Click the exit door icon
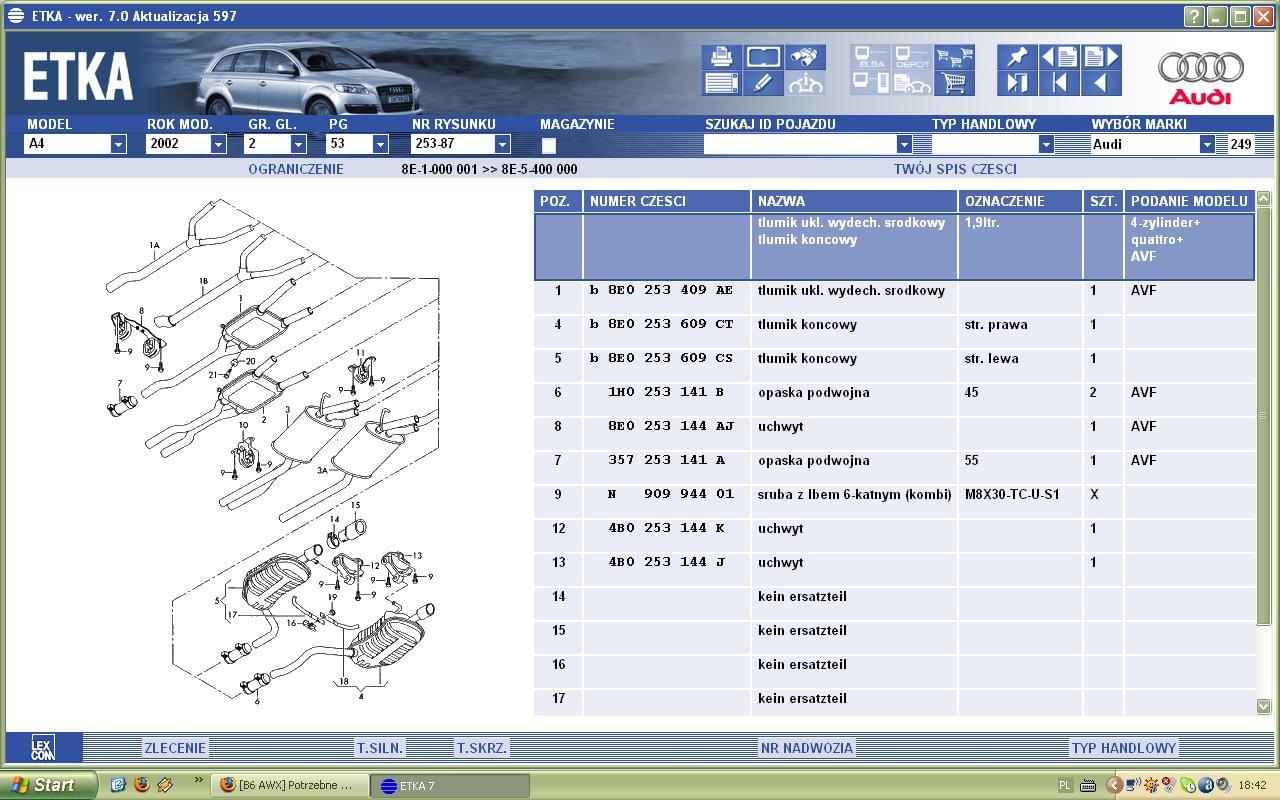1280x800 pixels. (x=1017, y=83)
